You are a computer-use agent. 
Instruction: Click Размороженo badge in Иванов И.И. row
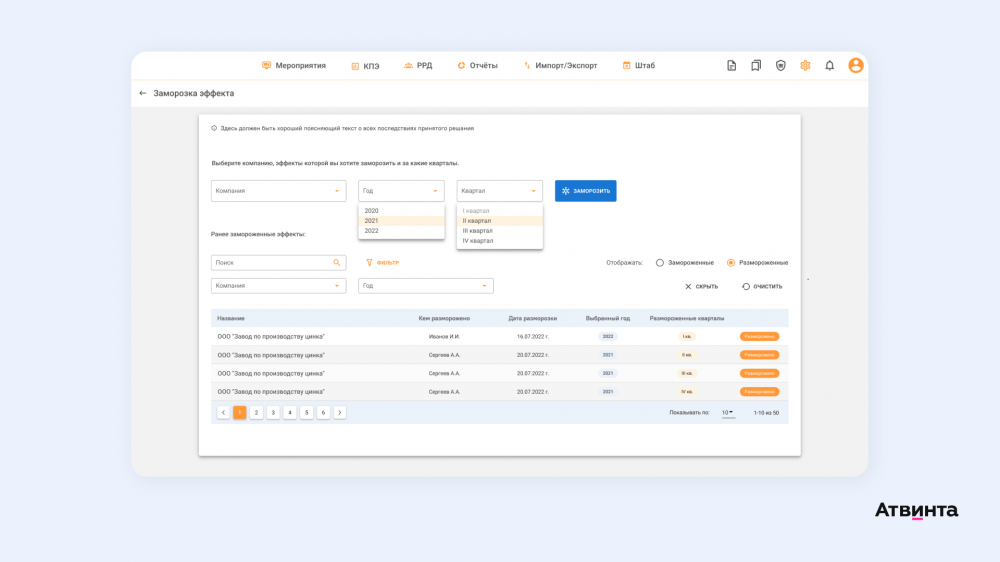760,336
